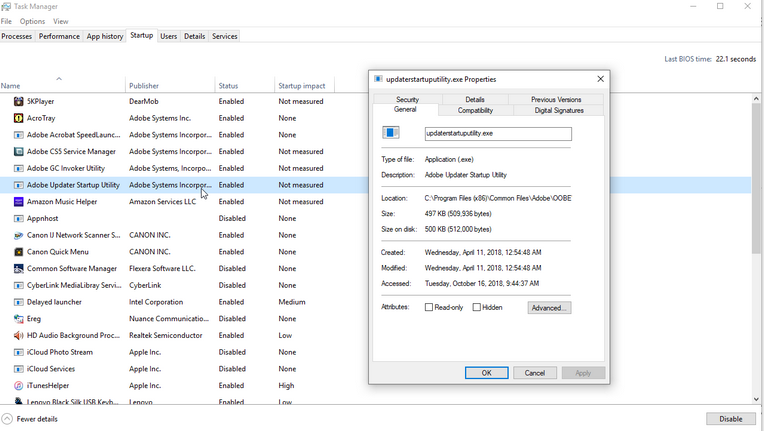This screenshot has width=764, height=431.
Task: Click the Canon Quick Menu icon
Action: (x=19, y=252)
